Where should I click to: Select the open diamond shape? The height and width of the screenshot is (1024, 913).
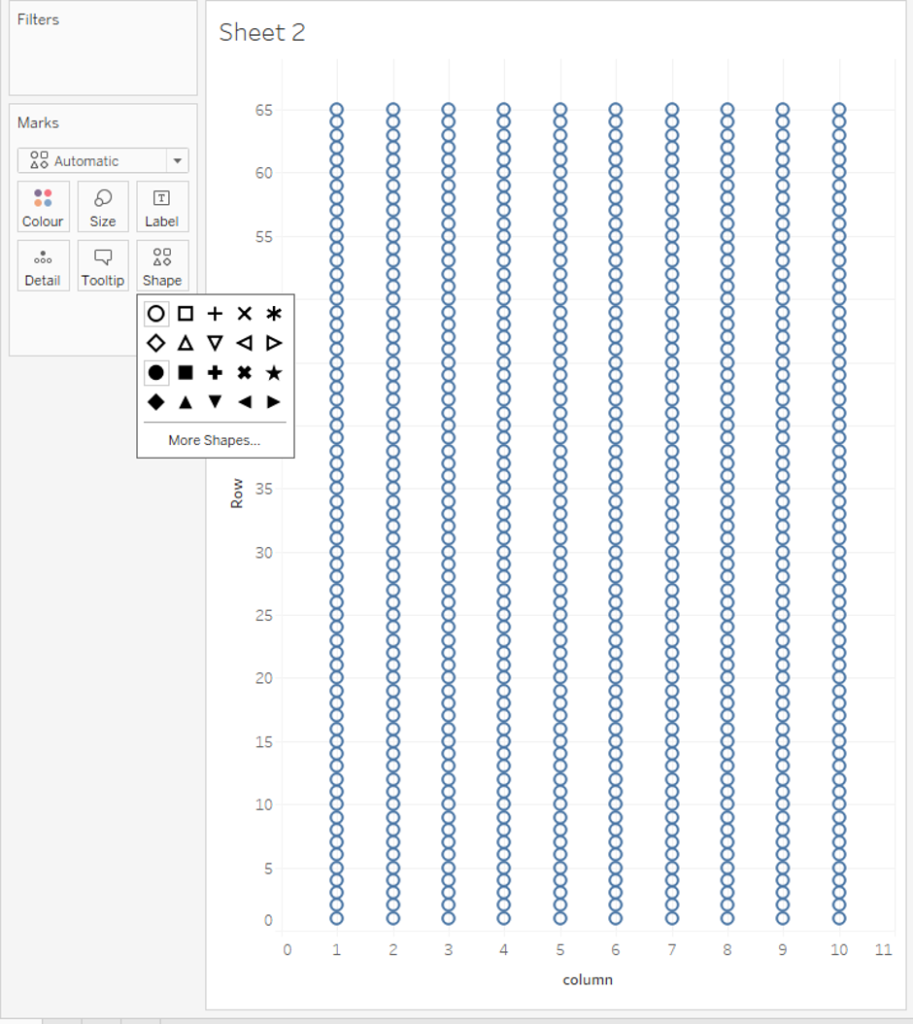tap(156, 343)
